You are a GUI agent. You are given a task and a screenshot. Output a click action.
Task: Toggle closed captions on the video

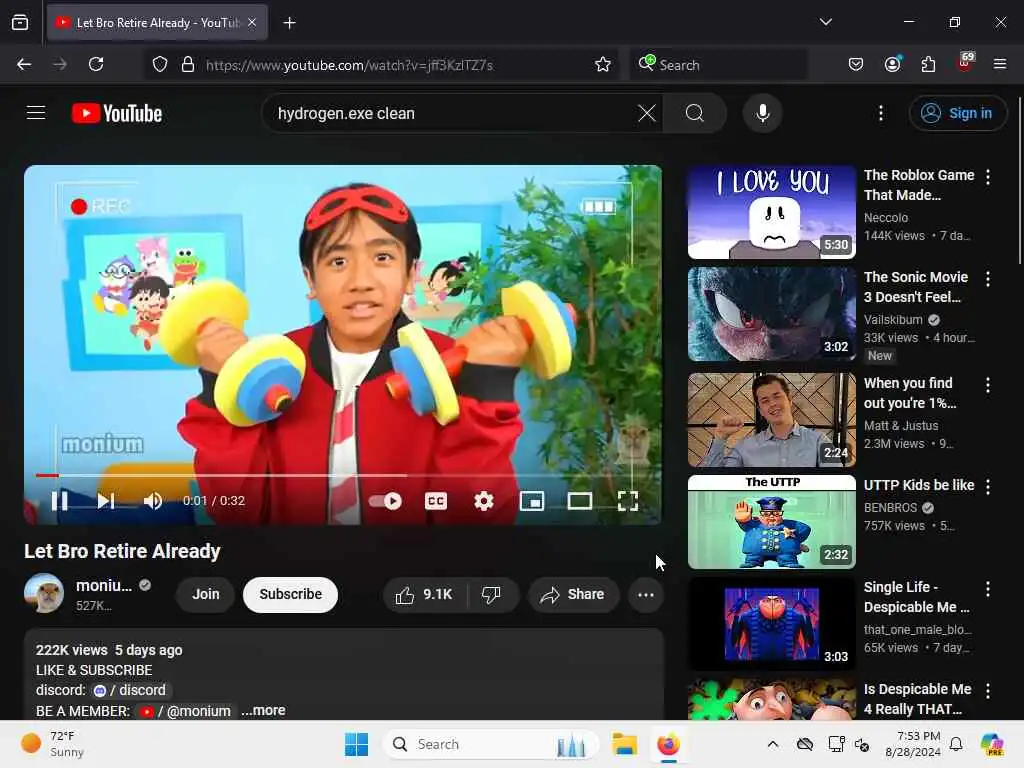436,501
